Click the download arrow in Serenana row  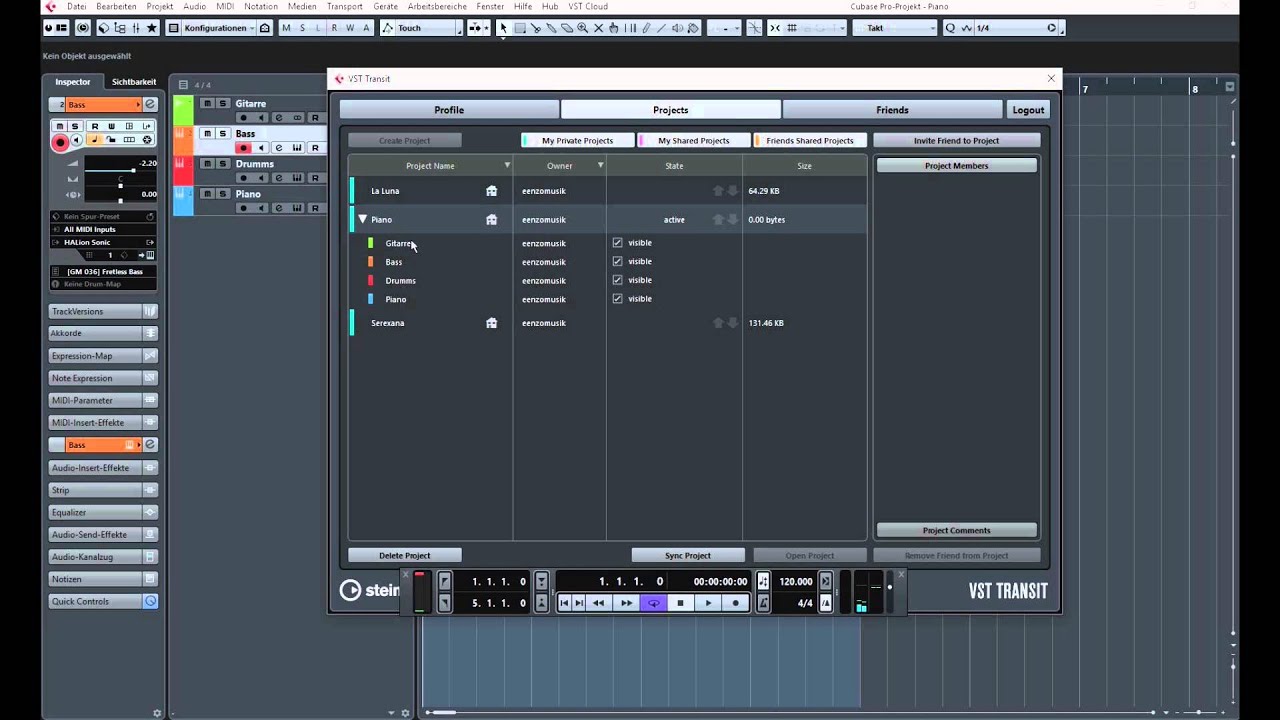732,323
